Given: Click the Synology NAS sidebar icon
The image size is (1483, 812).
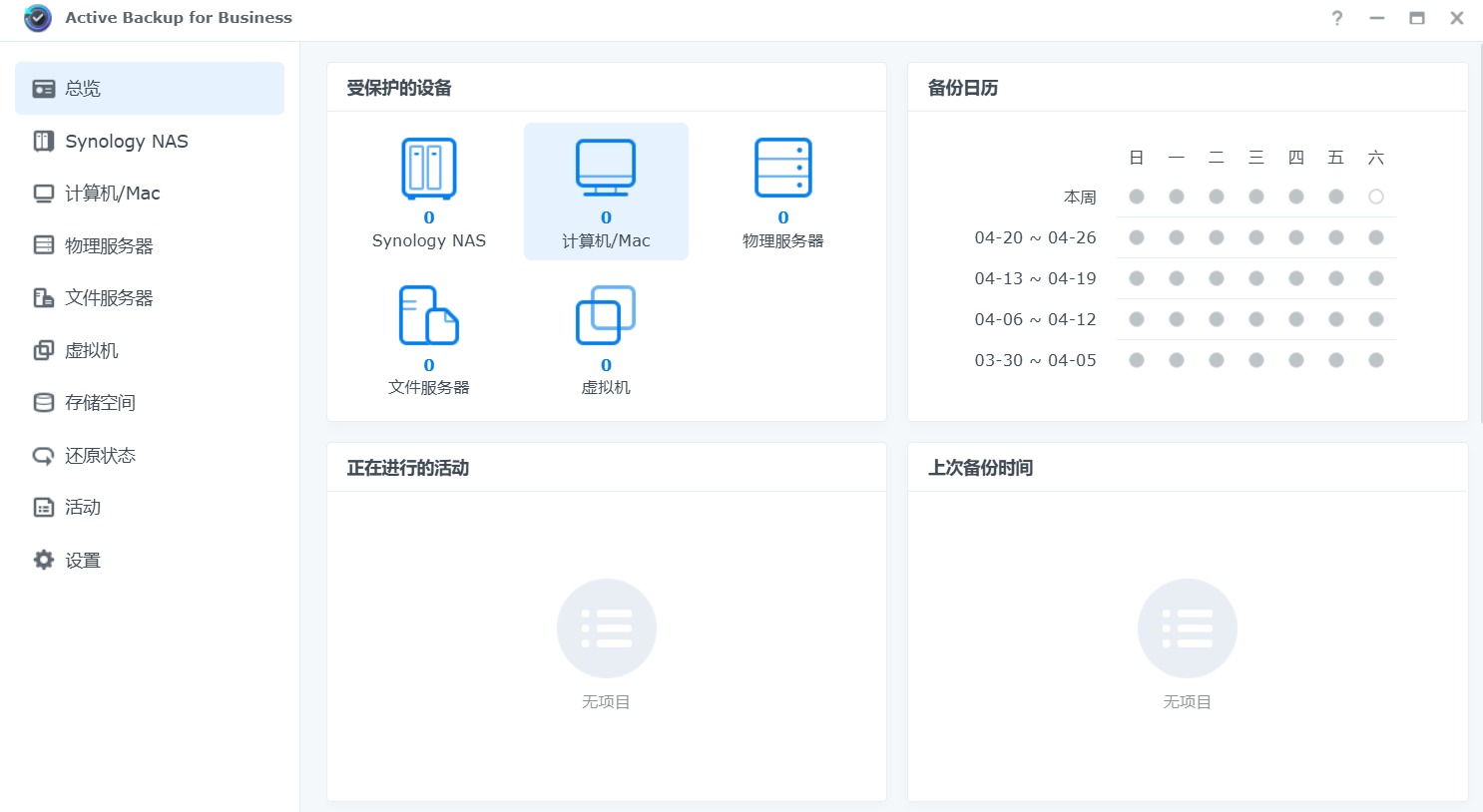Looking at the screenshot, I should 44,142.
